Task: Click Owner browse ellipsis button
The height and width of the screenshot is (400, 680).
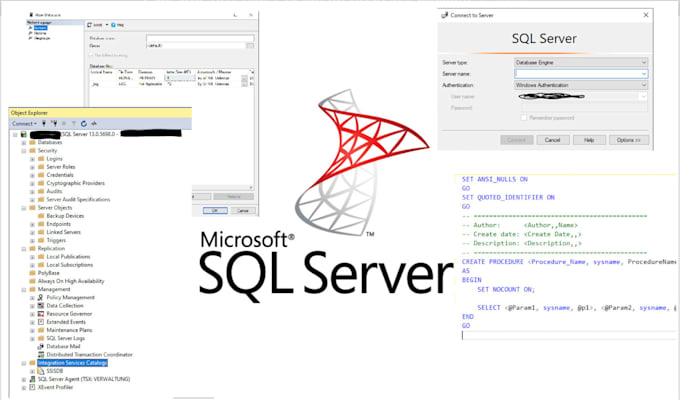Action: (x=250, y=46)
